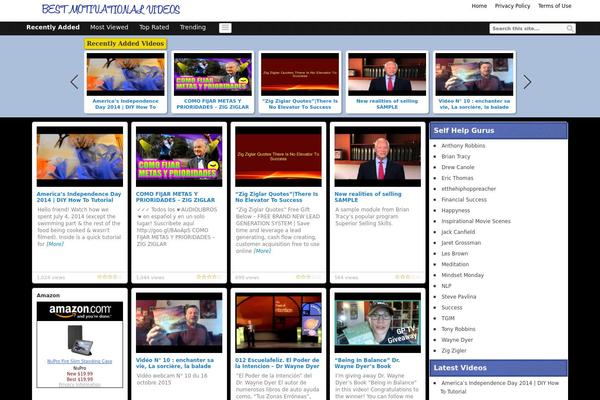The height and width of the screenshot is (400, 600).
Task: Open etthehiphoppreacher category
Action: 468,189
